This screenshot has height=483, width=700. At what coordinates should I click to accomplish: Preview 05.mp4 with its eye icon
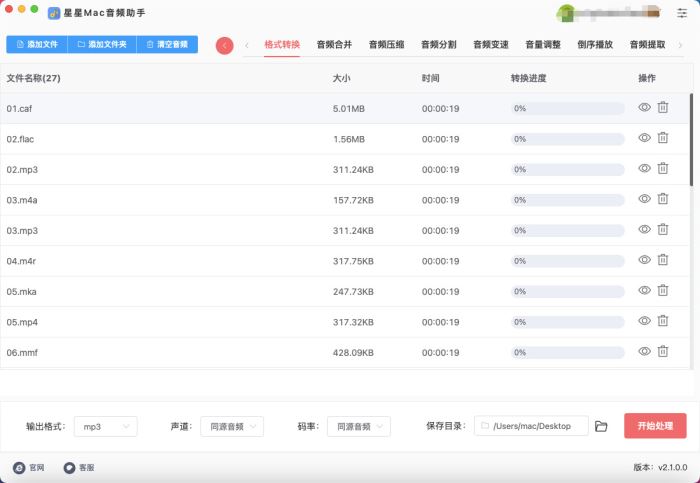tap(644, 321)
